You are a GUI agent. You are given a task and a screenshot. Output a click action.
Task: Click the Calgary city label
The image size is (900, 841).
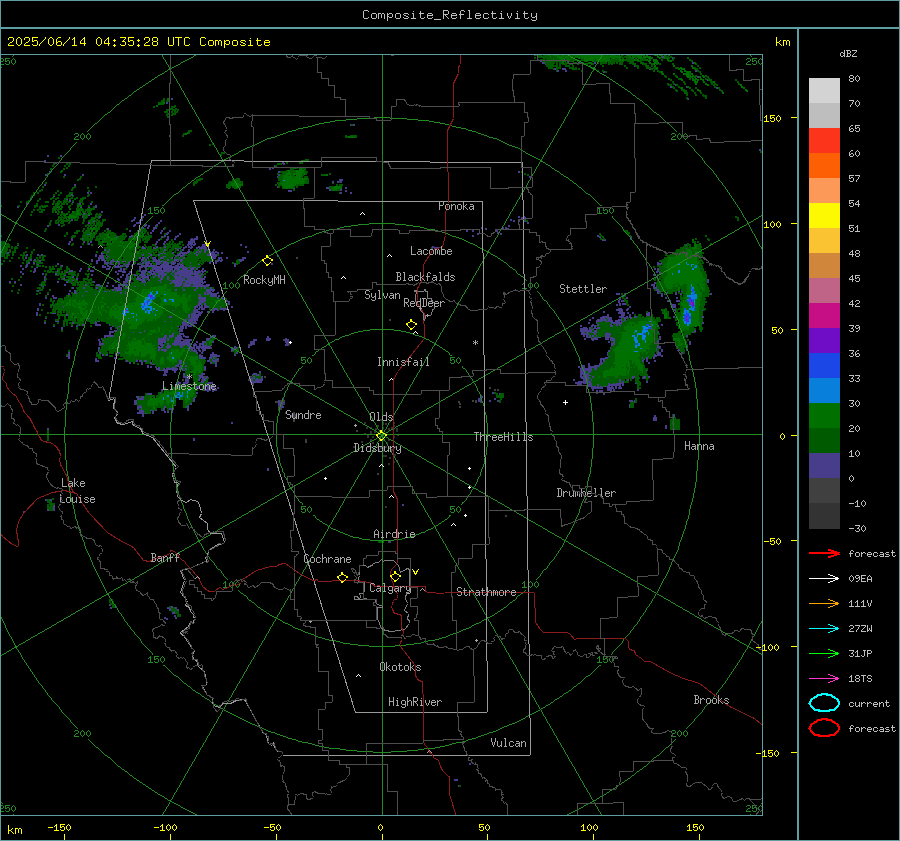coord(390,588)
